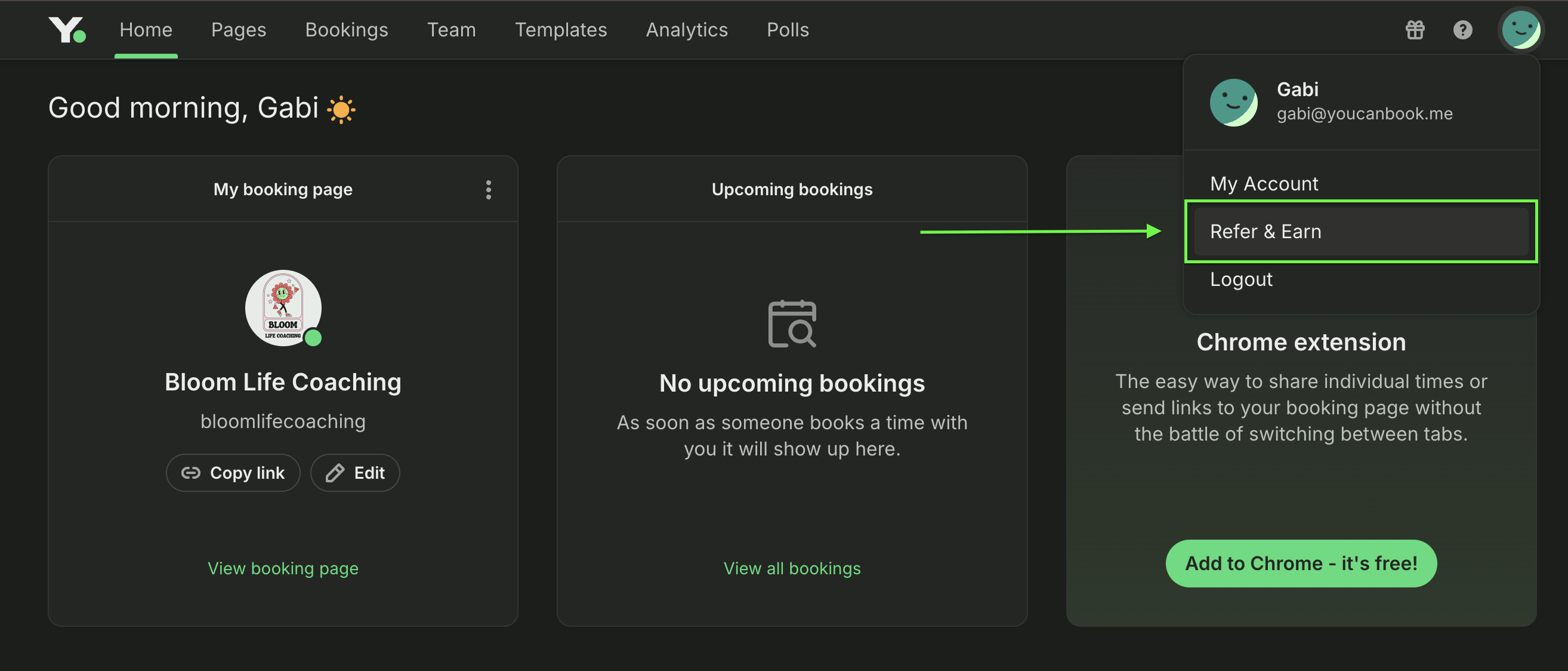Go to the Team tab
The image size is (1568, 671).
tap(451, 29)
